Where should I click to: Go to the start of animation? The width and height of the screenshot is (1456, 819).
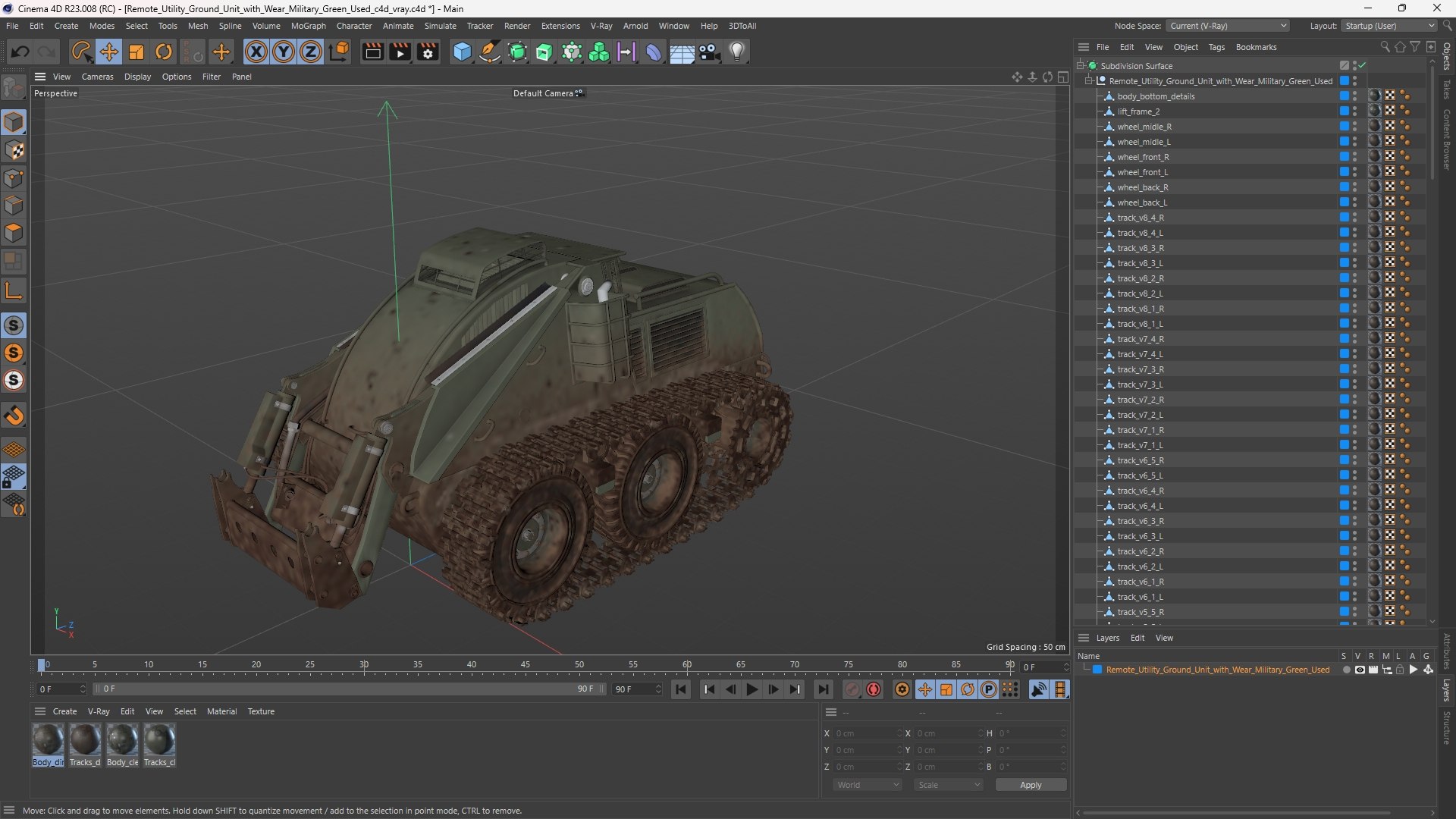tap(681, 689)
